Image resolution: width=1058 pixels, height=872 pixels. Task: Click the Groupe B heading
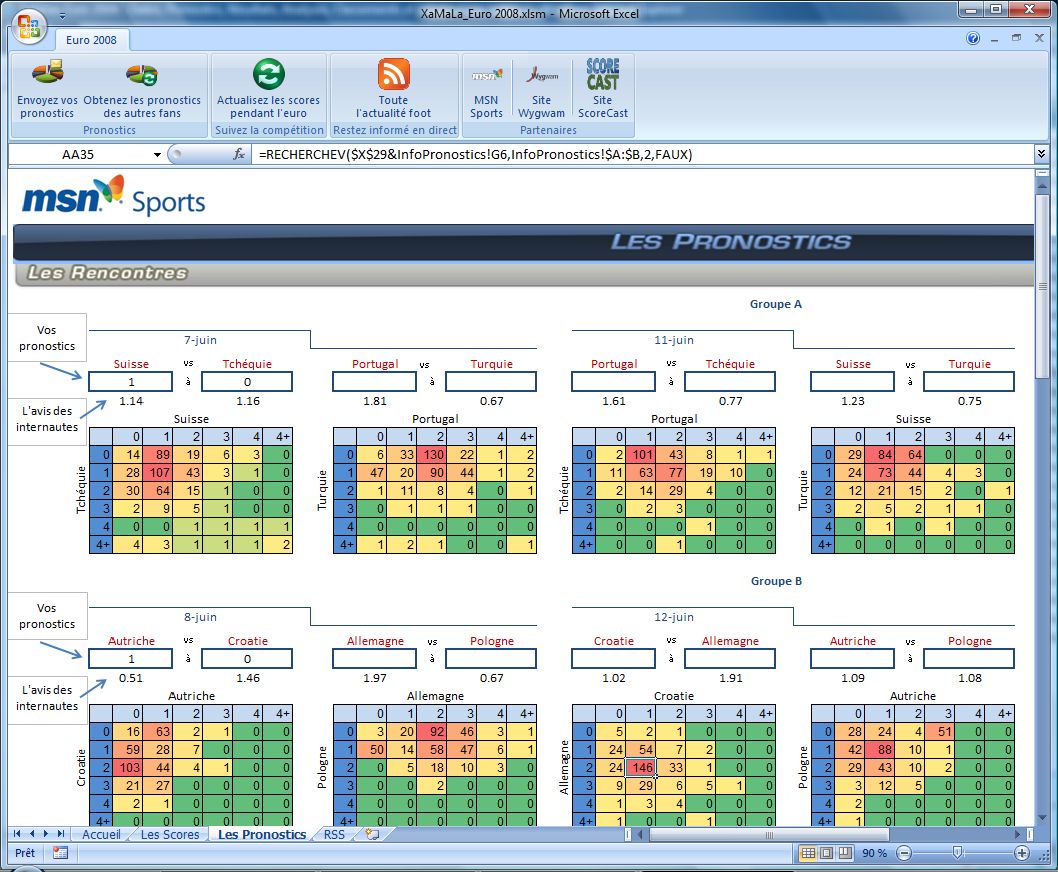[x=777, y=581]
